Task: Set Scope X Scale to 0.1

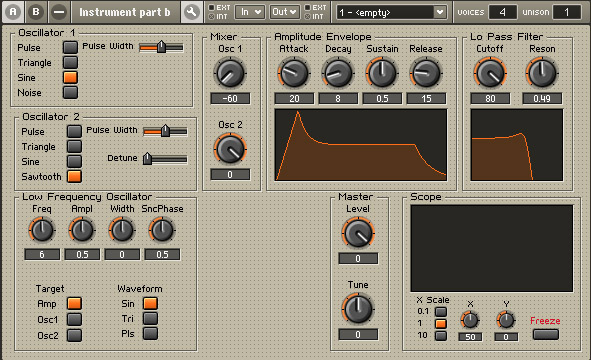Action: tap(441, 312)
